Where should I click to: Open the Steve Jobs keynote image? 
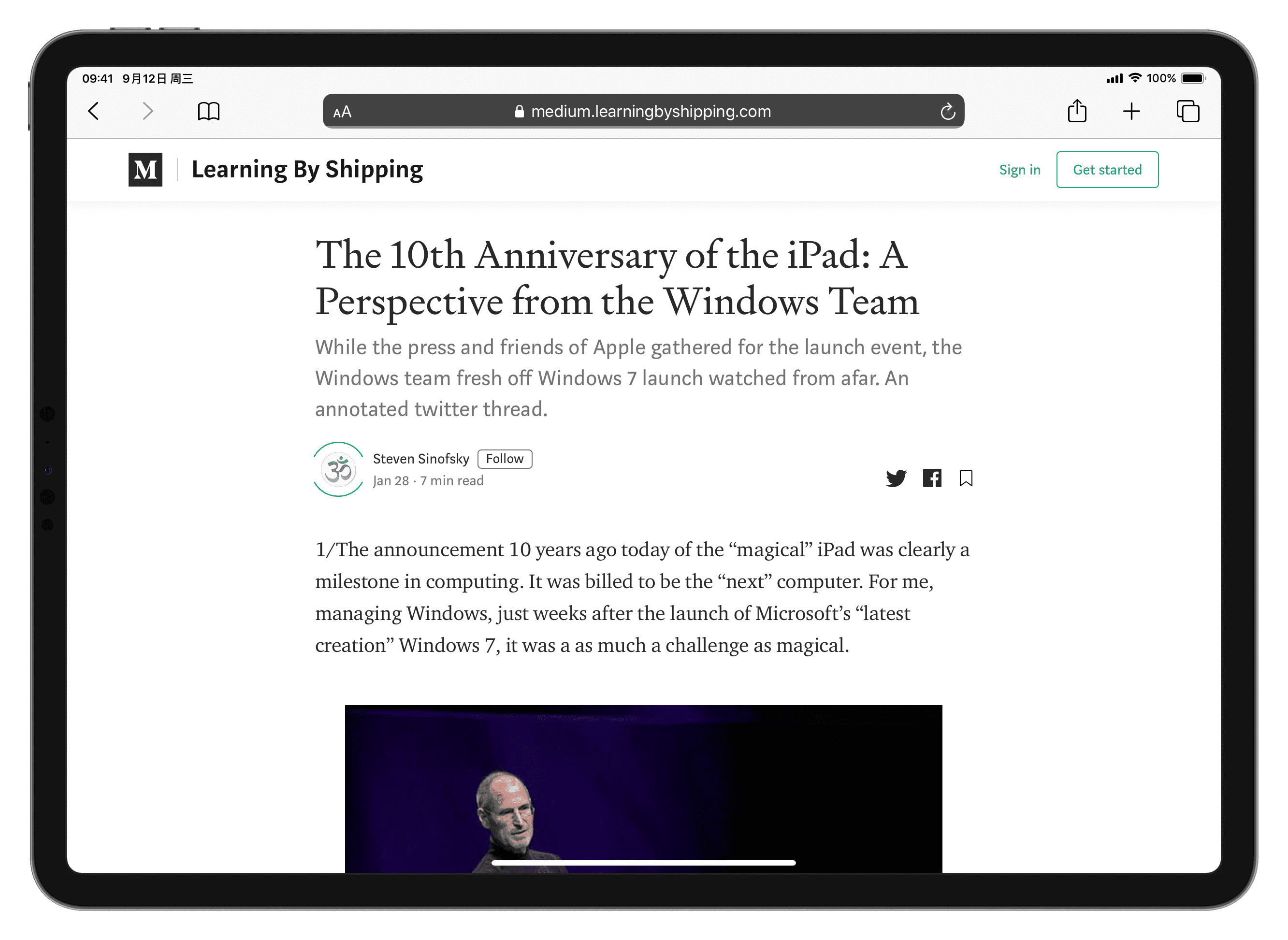(x=643, y=789)
